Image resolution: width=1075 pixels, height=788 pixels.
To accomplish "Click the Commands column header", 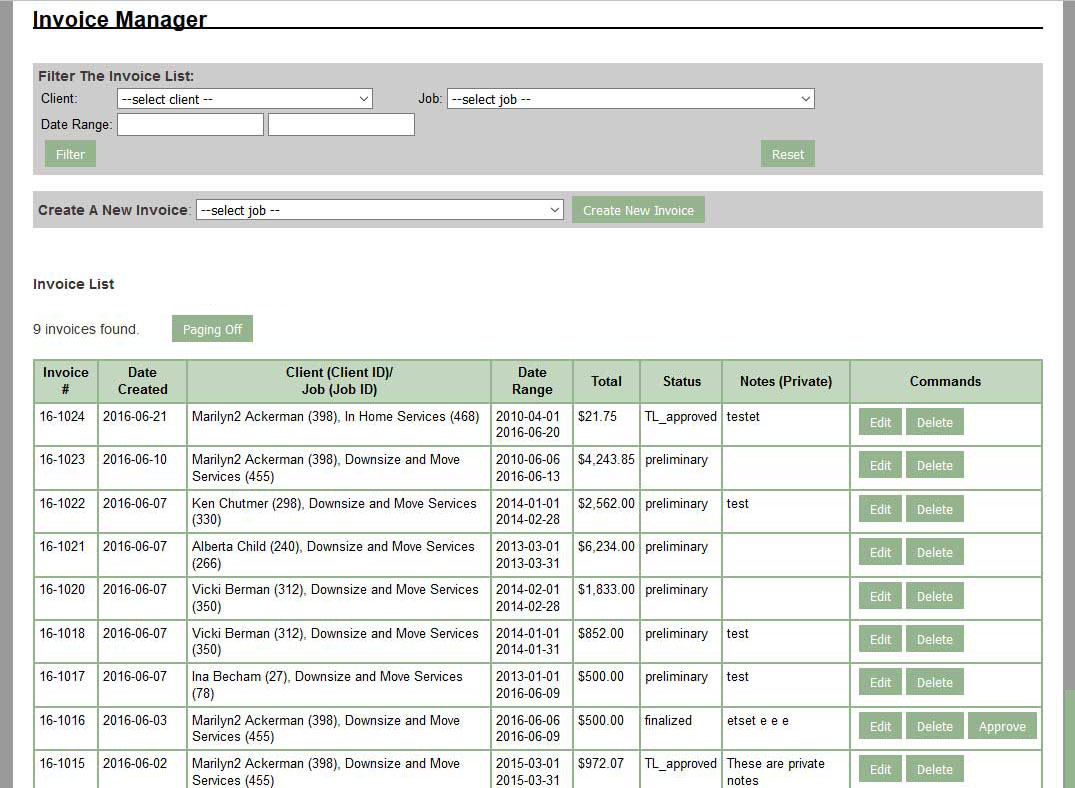I will click(x=945, y=381).
